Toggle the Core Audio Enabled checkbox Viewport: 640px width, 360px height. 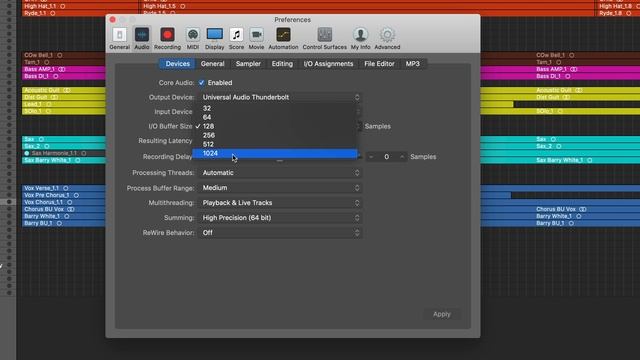pyautogui.click(x=202, y=83)
